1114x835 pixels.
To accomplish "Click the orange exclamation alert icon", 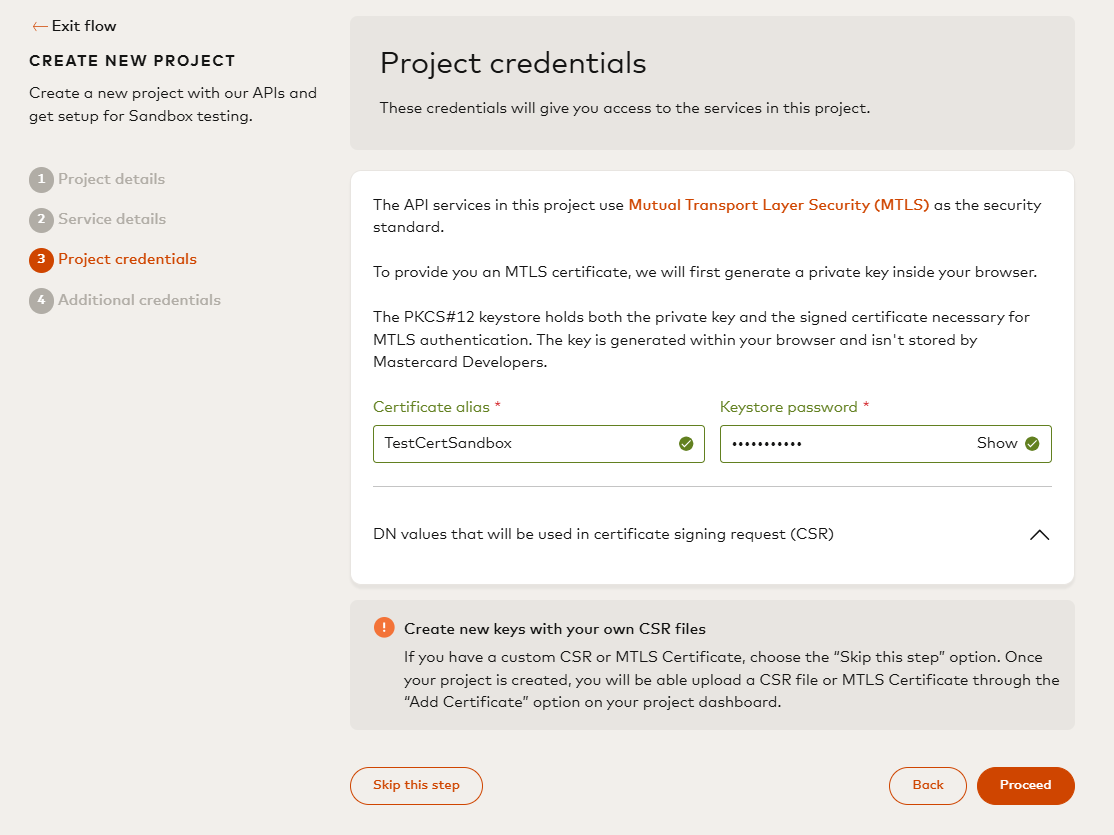I will 384,627.
